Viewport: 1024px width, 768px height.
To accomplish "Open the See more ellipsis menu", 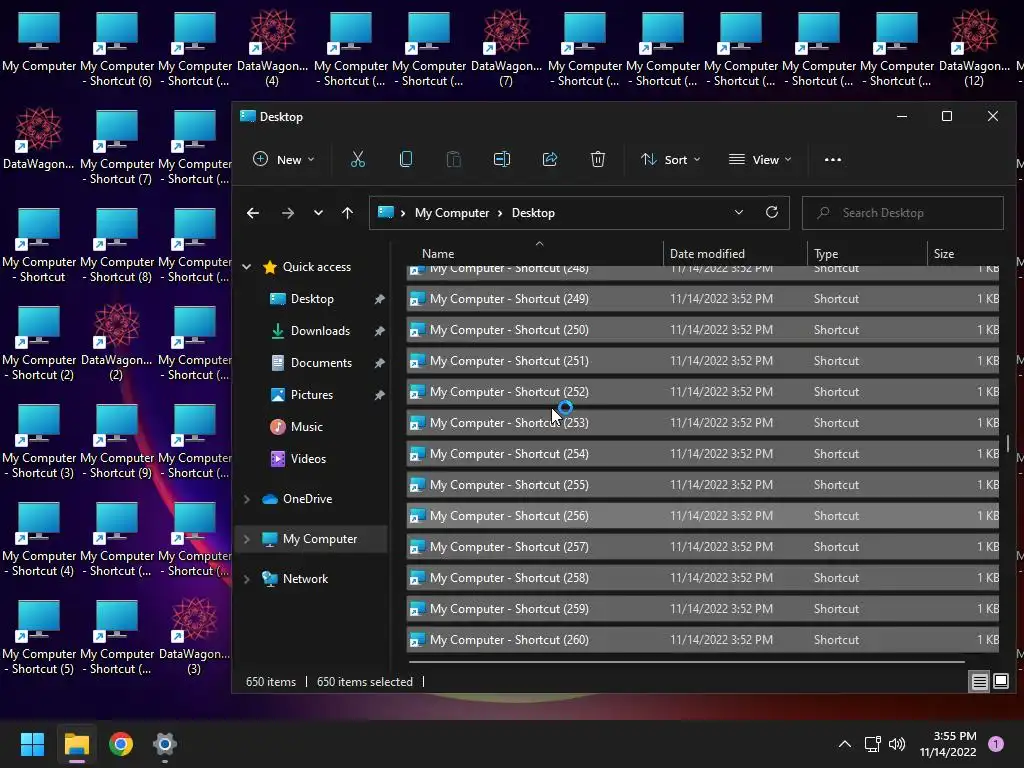I will (833, 159).
